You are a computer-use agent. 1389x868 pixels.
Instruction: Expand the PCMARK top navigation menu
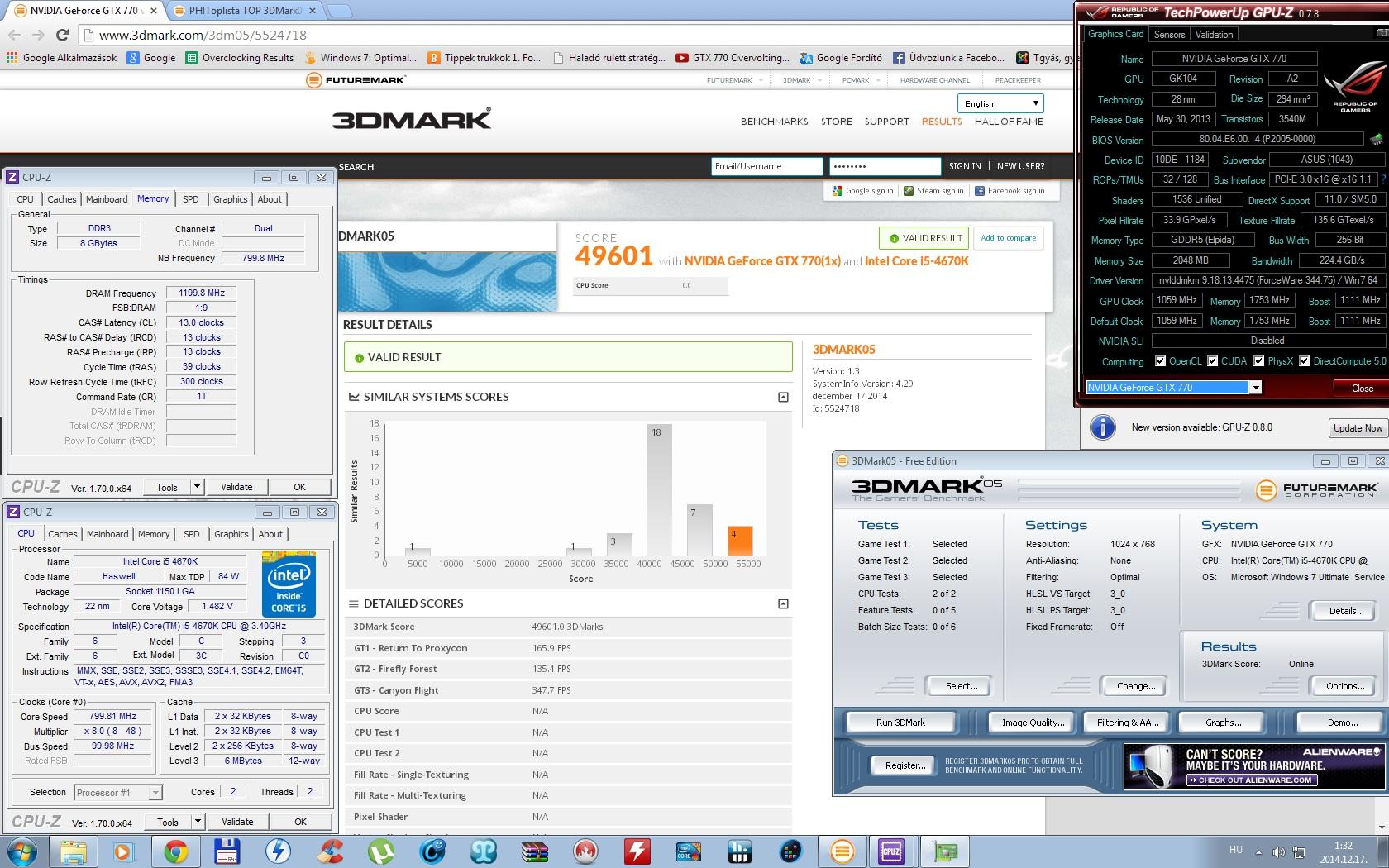point(861,80)
